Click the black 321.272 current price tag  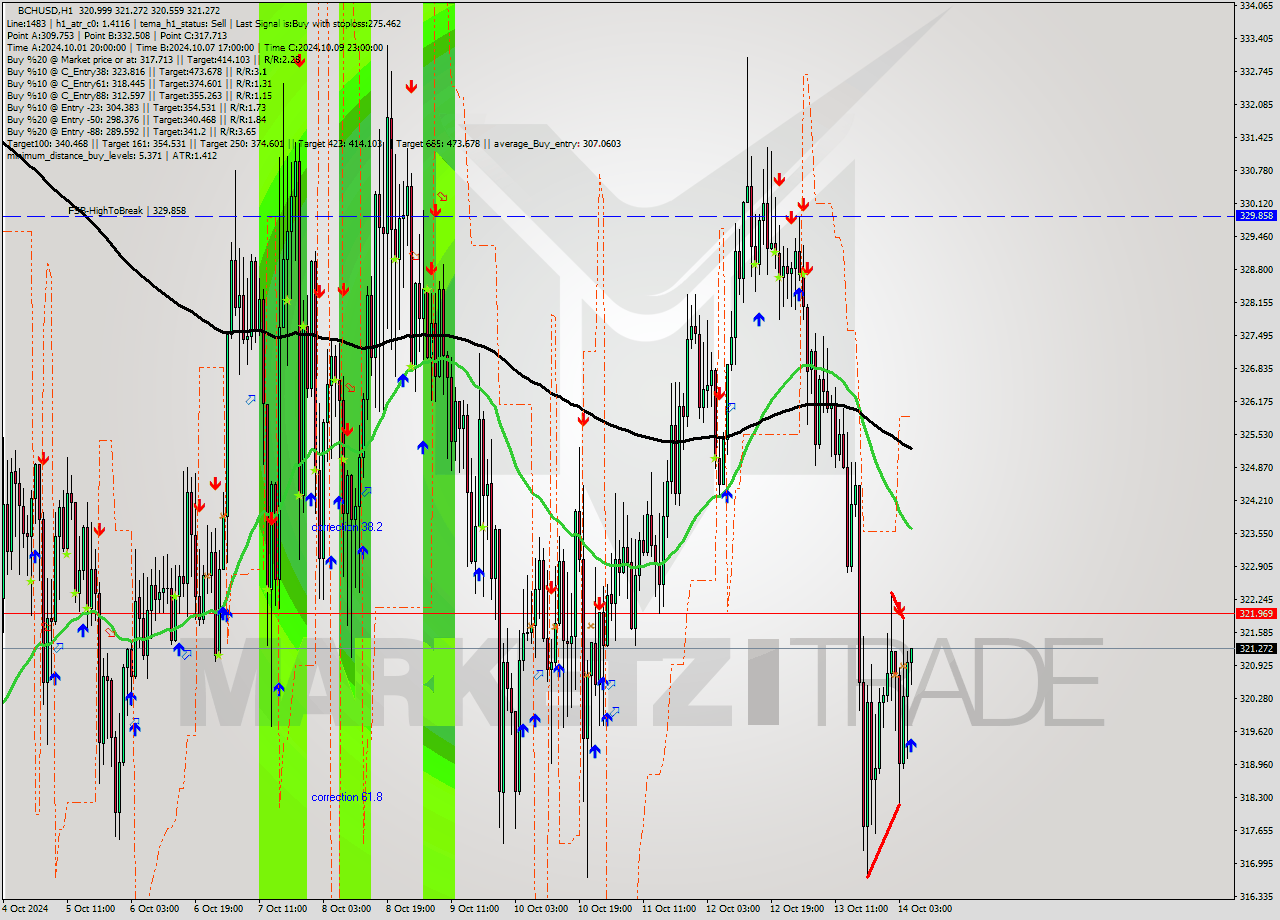1256,648
